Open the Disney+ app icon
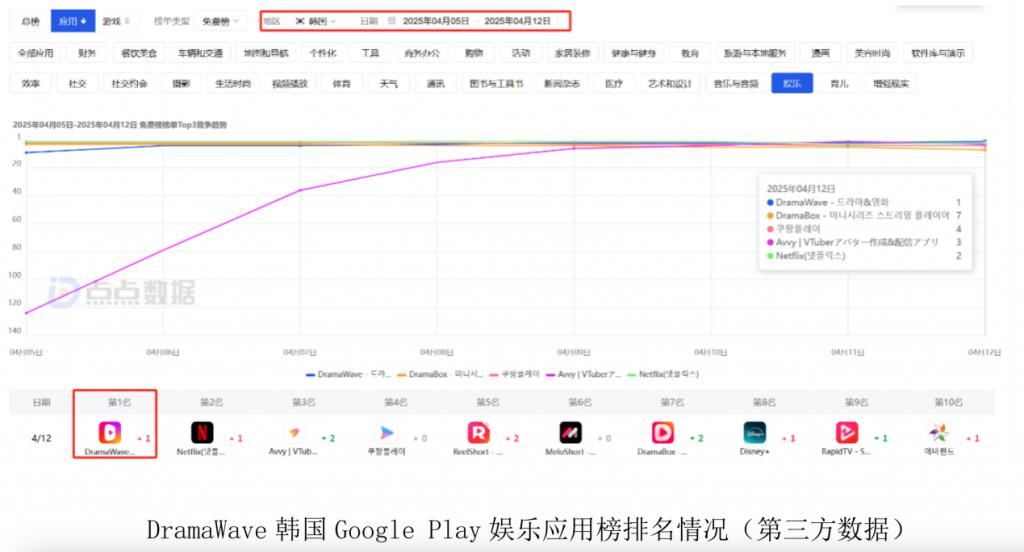1024x552 pixels. (x=755, y=432)
